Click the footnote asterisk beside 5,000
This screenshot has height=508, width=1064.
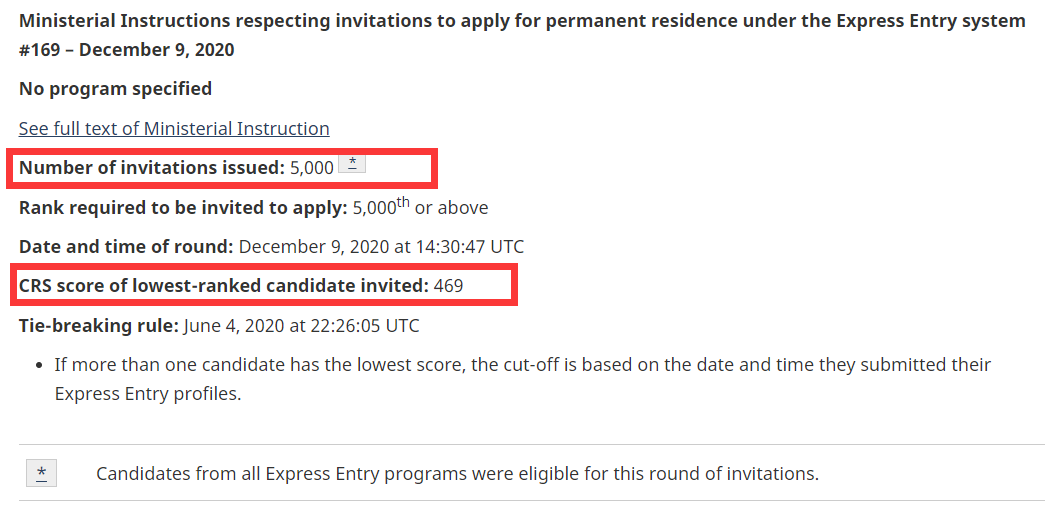coord(352,165)
